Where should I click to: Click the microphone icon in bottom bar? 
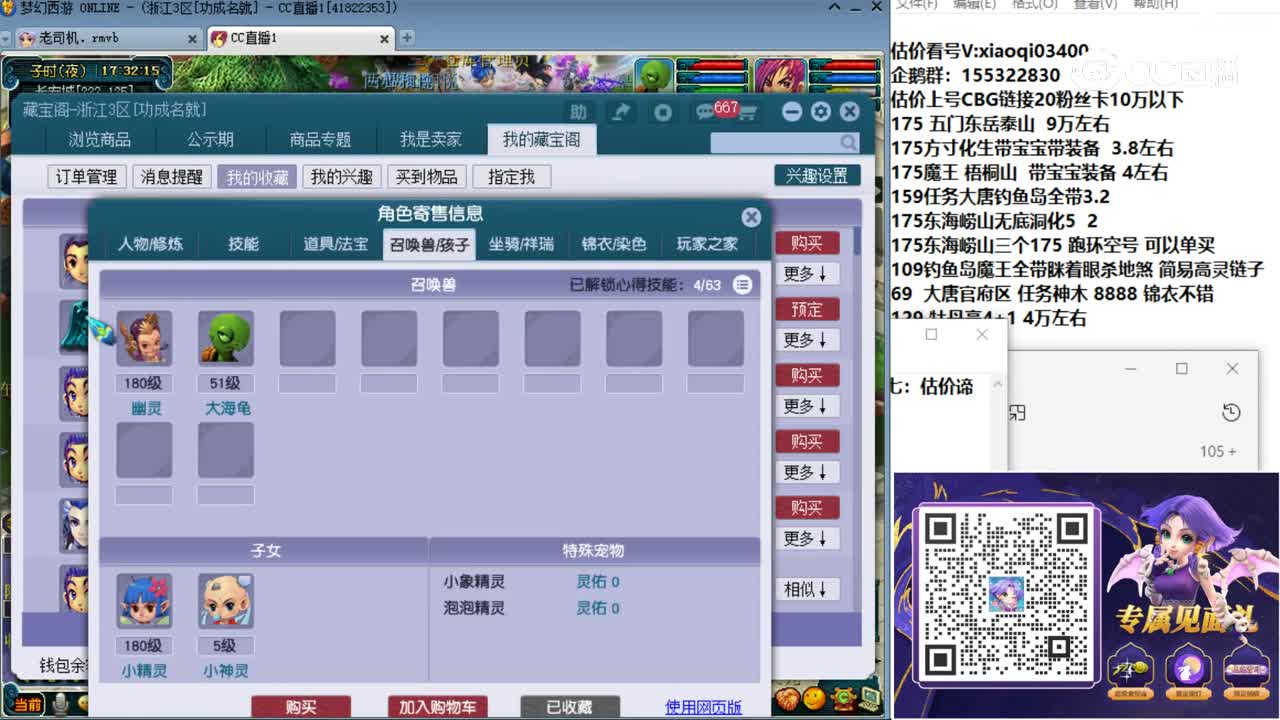(61, 705)
